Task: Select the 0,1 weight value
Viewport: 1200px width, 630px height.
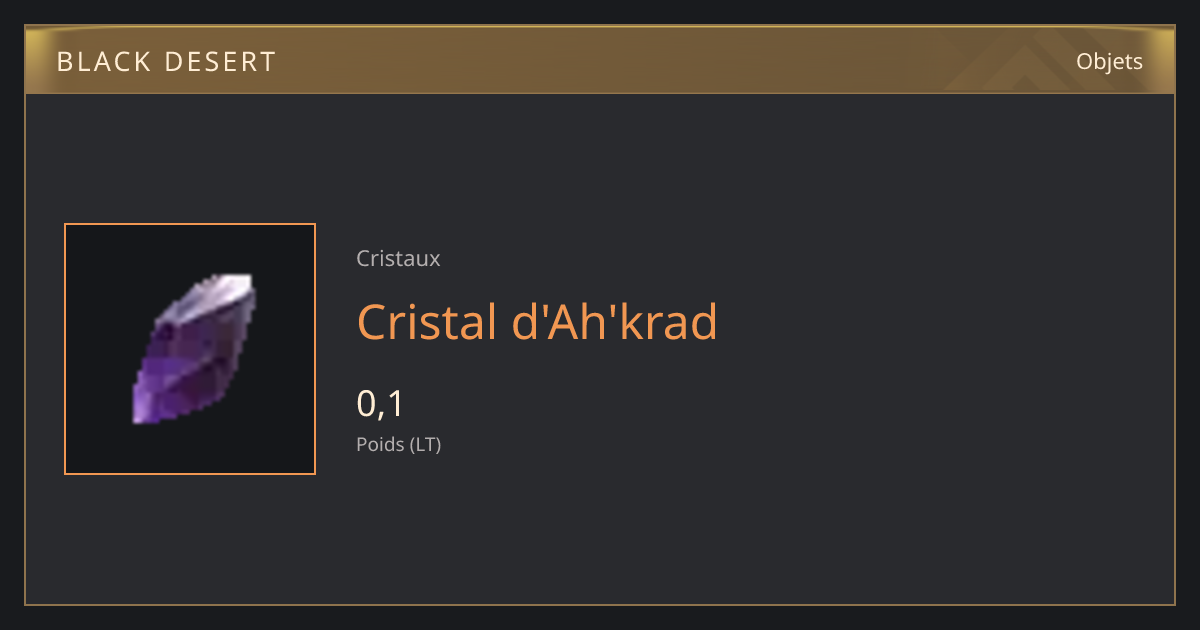Action: tap(380, 403)
